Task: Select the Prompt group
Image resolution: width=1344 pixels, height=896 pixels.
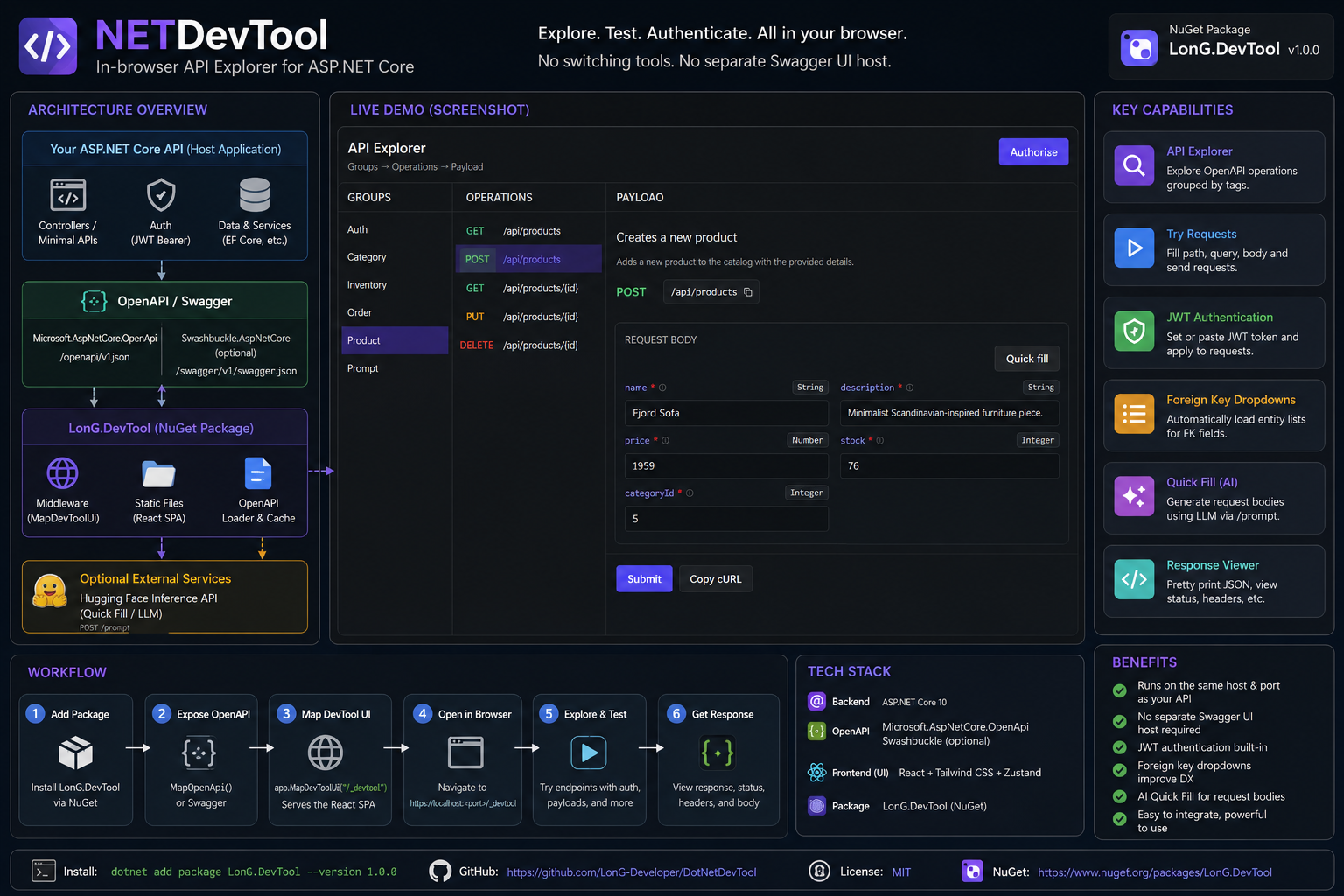Action: click(394, 368)
